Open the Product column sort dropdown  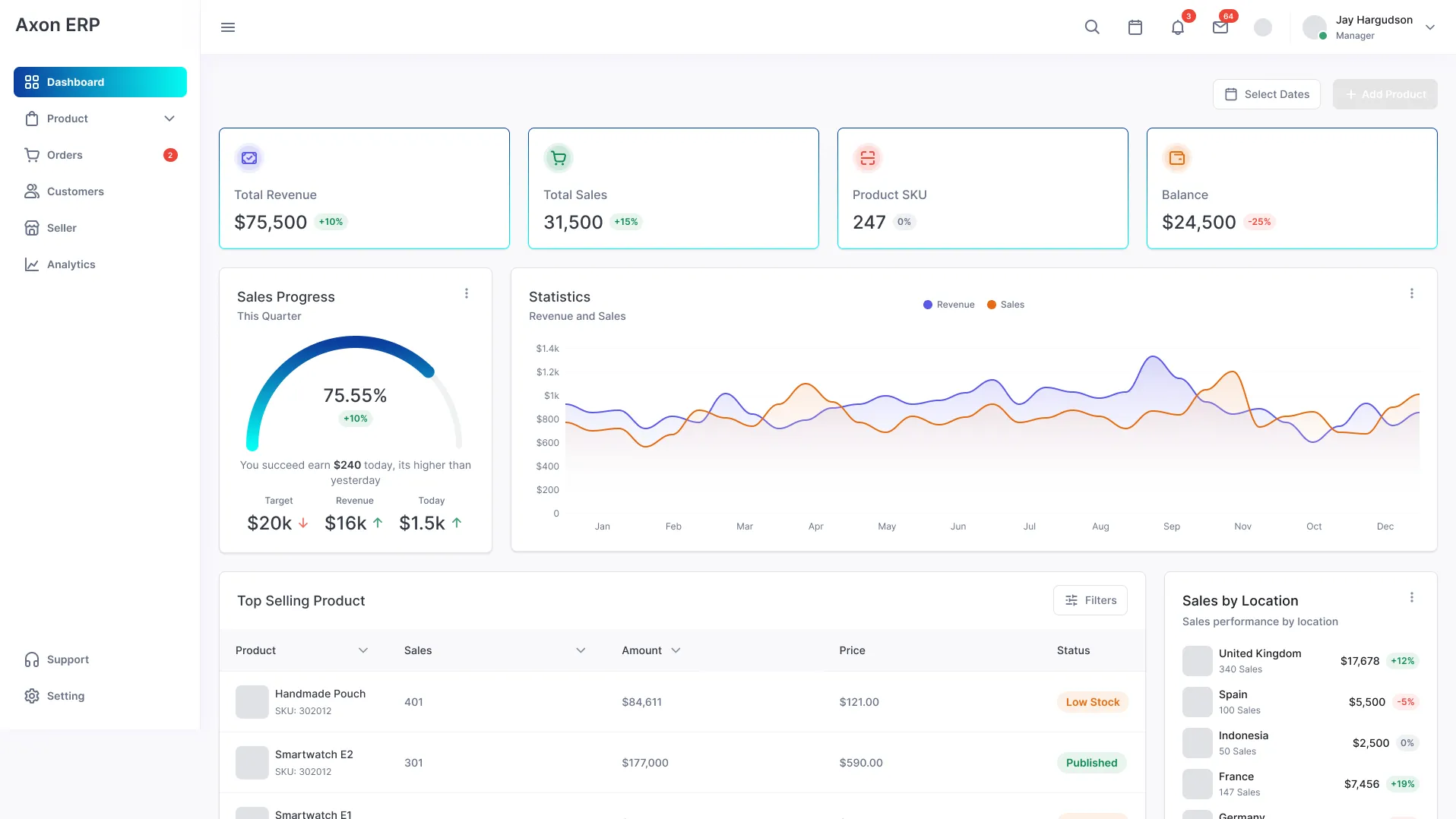[364, 650]
